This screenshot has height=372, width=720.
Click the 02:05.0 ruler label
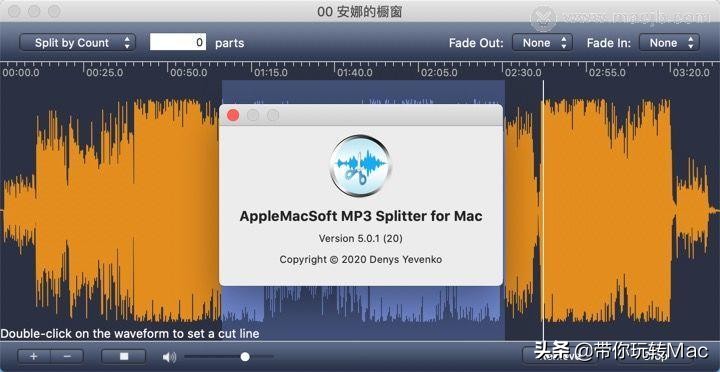tap(440, 73)
